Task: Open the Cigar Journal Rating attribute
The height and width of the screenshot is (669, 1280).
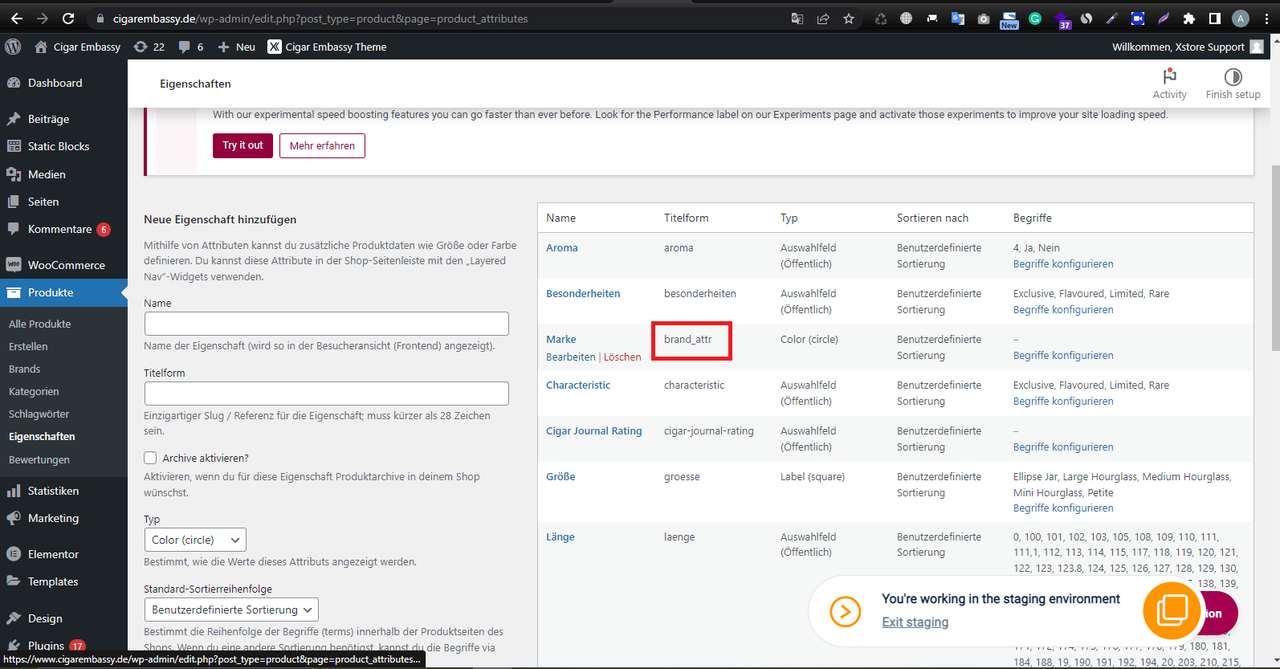Action: (x=594, y=431)
